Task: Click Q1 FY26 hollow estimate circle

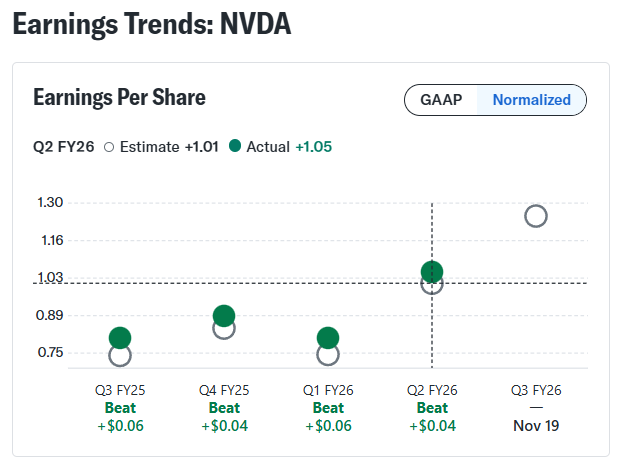Action: click(x=328, y=356)
